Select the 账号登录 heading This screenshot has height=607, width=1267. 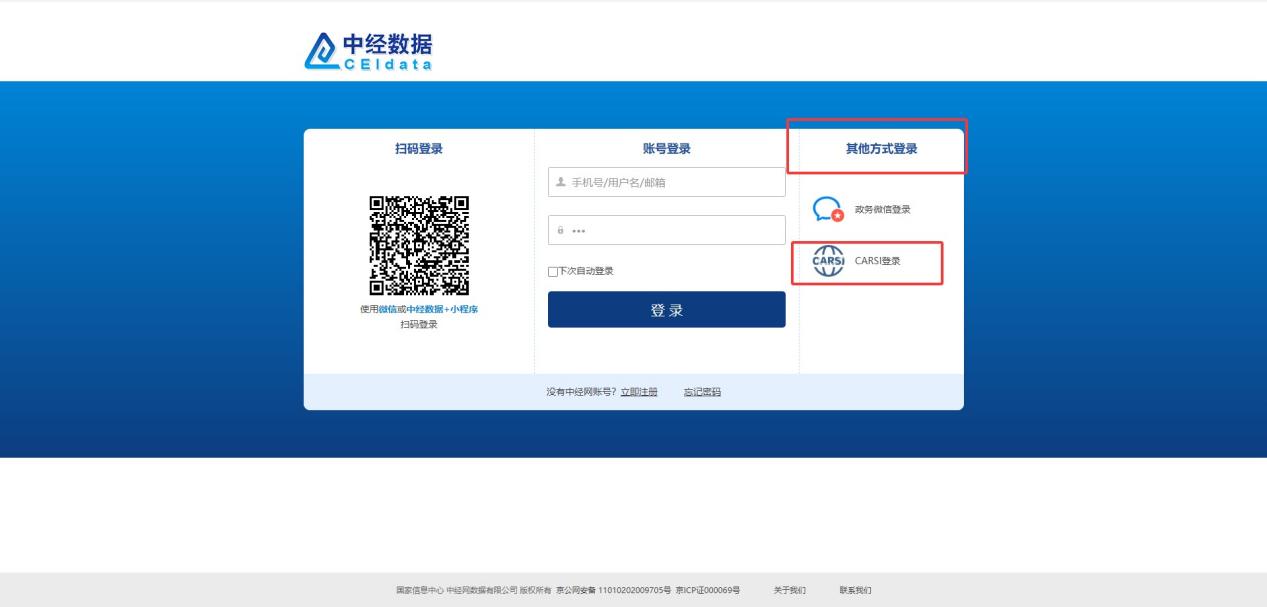coord(666,149)
